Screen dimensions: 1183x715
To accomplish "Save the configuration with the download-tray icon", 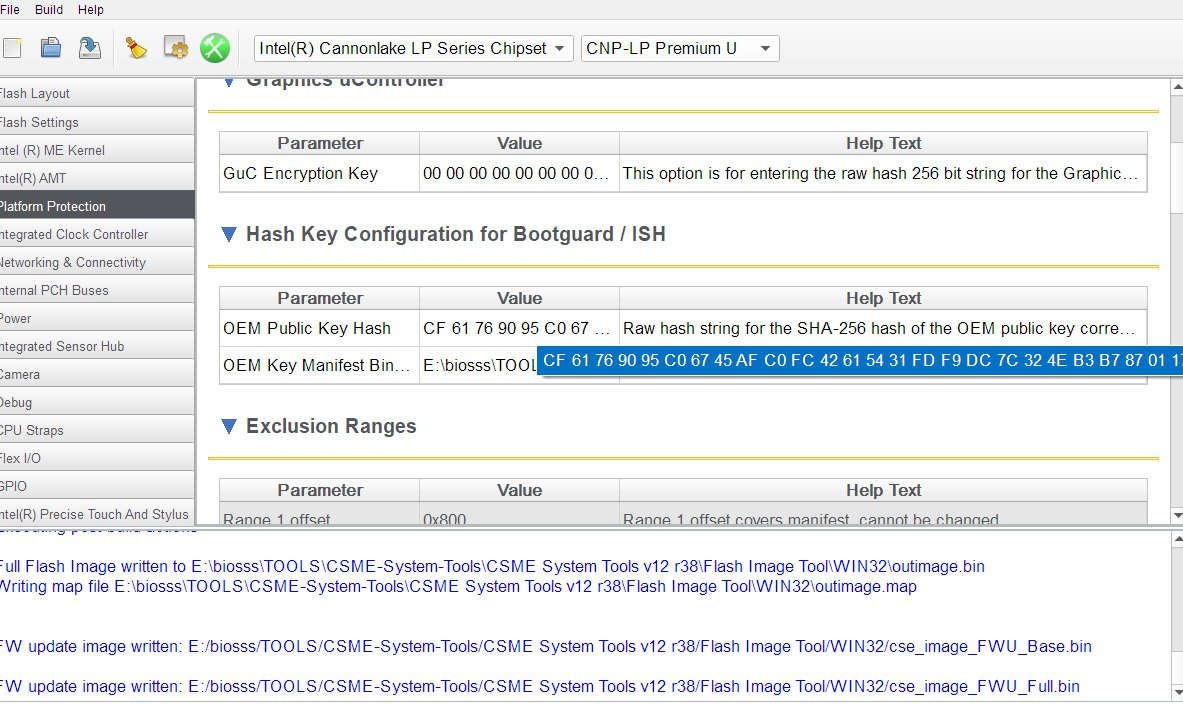I will tap(90, 48).
